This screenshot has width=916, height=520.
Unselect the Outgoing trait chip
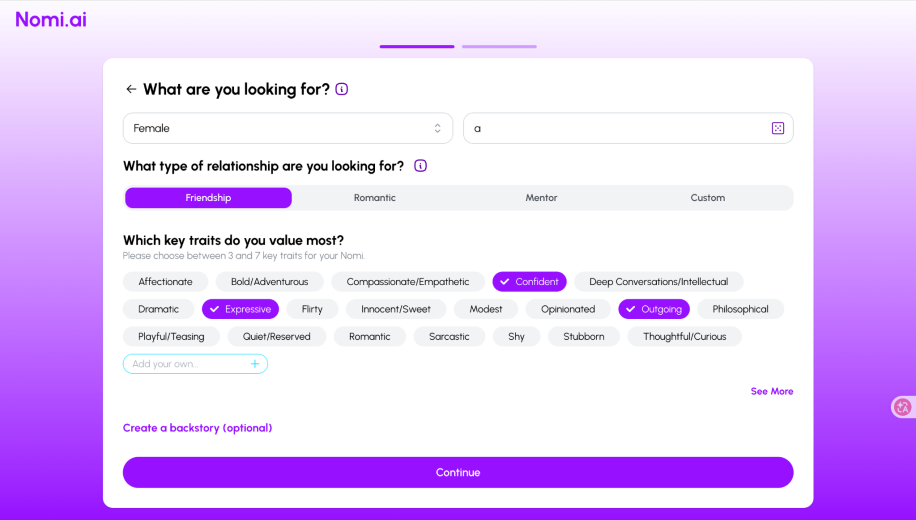pos(654,309)
